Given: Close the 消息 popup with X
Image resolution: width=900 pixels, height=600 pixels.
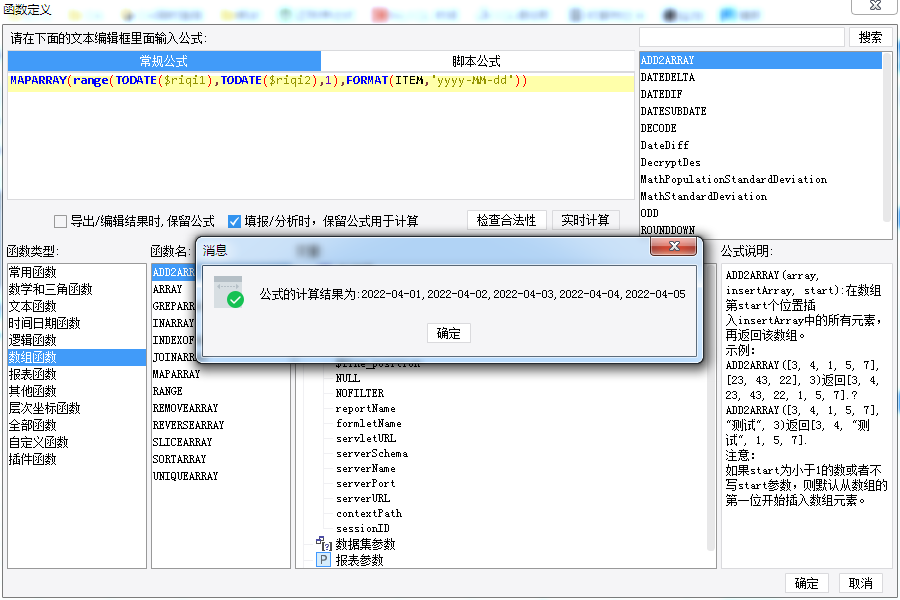Looking at the screenshot, I should (673, 246).
